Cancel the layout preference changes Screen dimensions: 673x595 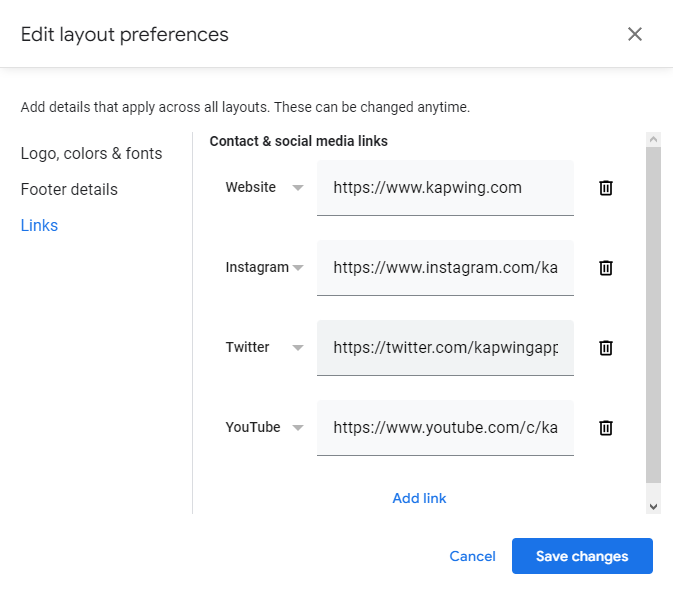[472, 556]
